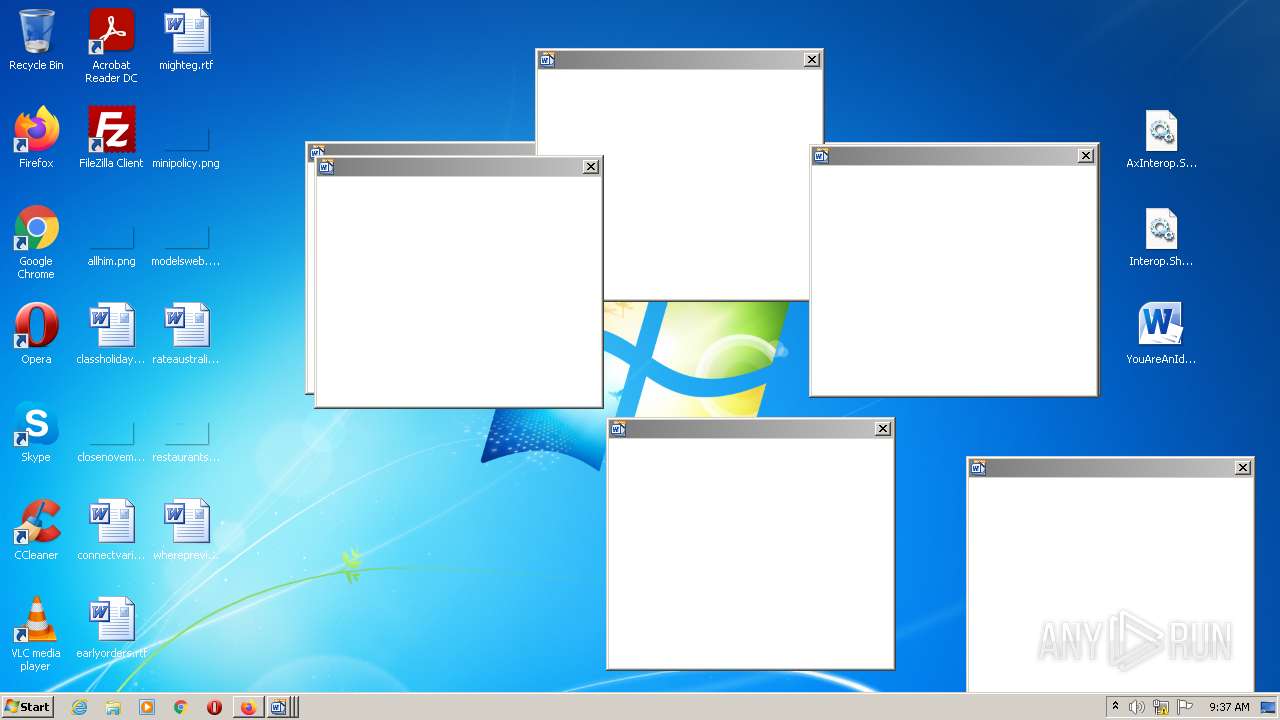Close the right blank window near AxInterop
The width and height of the screenshot is (1280, 720).
(1086, 156)
